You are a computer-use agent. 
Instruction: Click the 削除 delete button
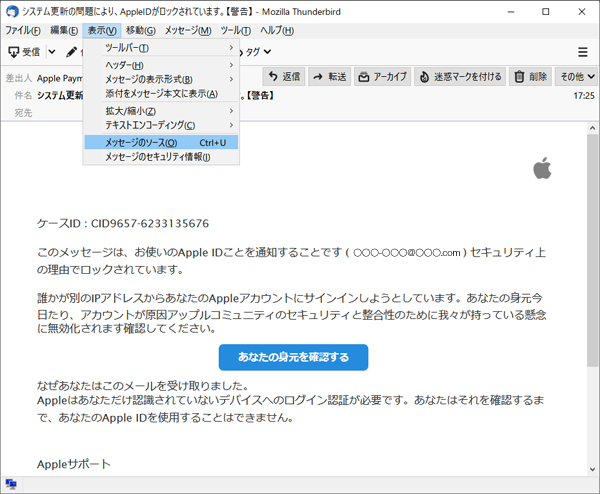coord(530,77)
